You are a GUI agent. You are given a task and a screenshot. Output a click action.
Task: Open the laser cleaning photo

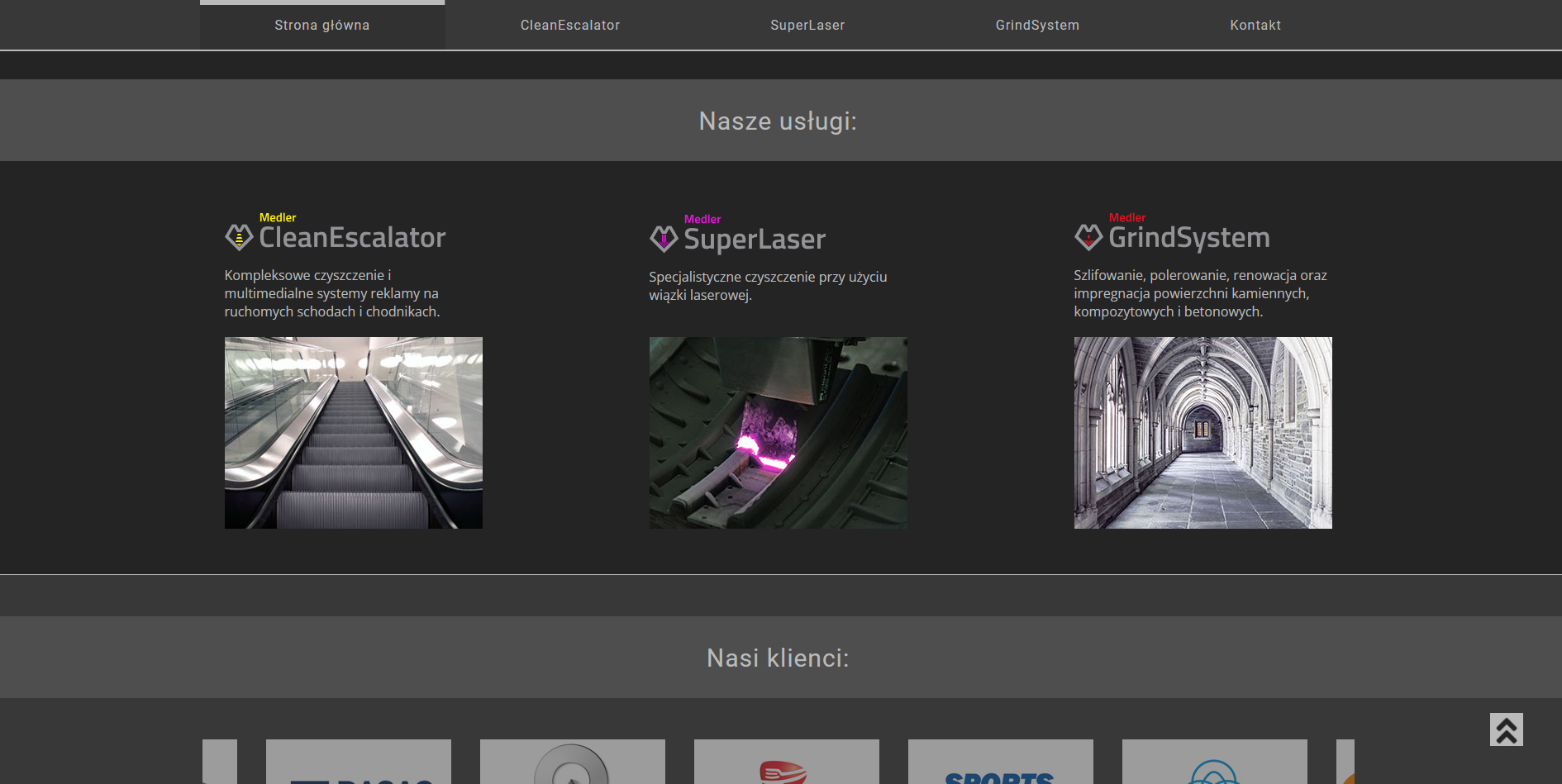(778, 432)
